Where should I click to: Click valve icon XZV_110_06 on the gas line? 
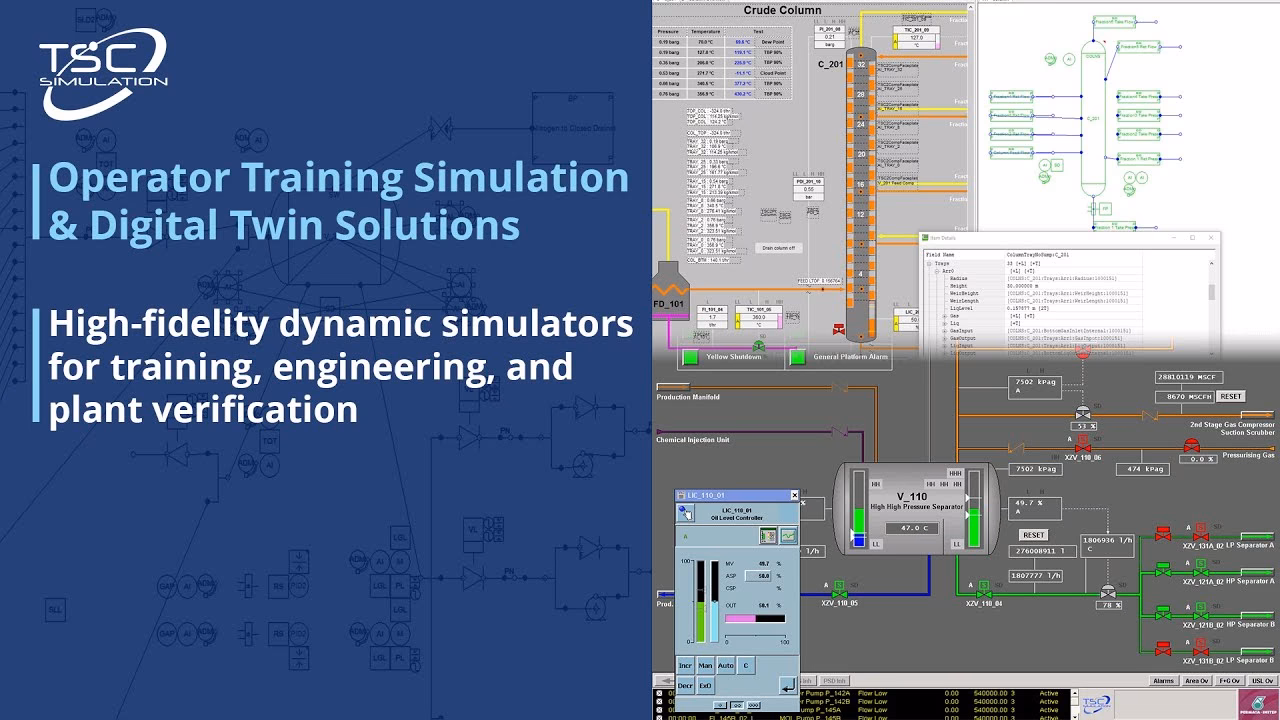pyautogui.click(x=1083, y=448)
